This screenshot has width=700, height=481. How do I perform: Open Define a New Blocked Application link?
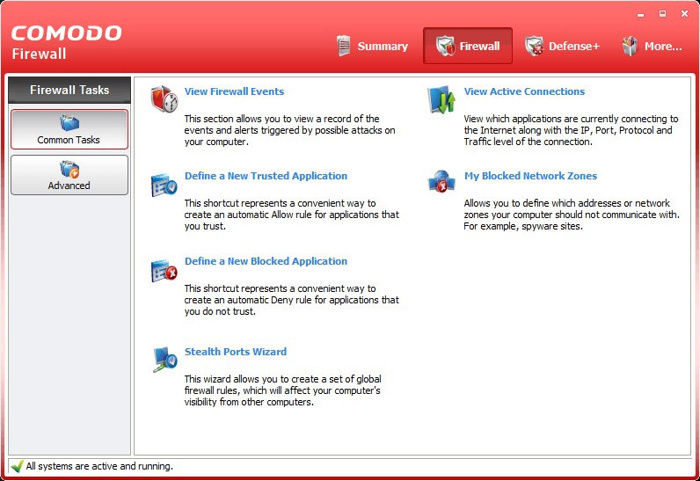click(266, 261)
